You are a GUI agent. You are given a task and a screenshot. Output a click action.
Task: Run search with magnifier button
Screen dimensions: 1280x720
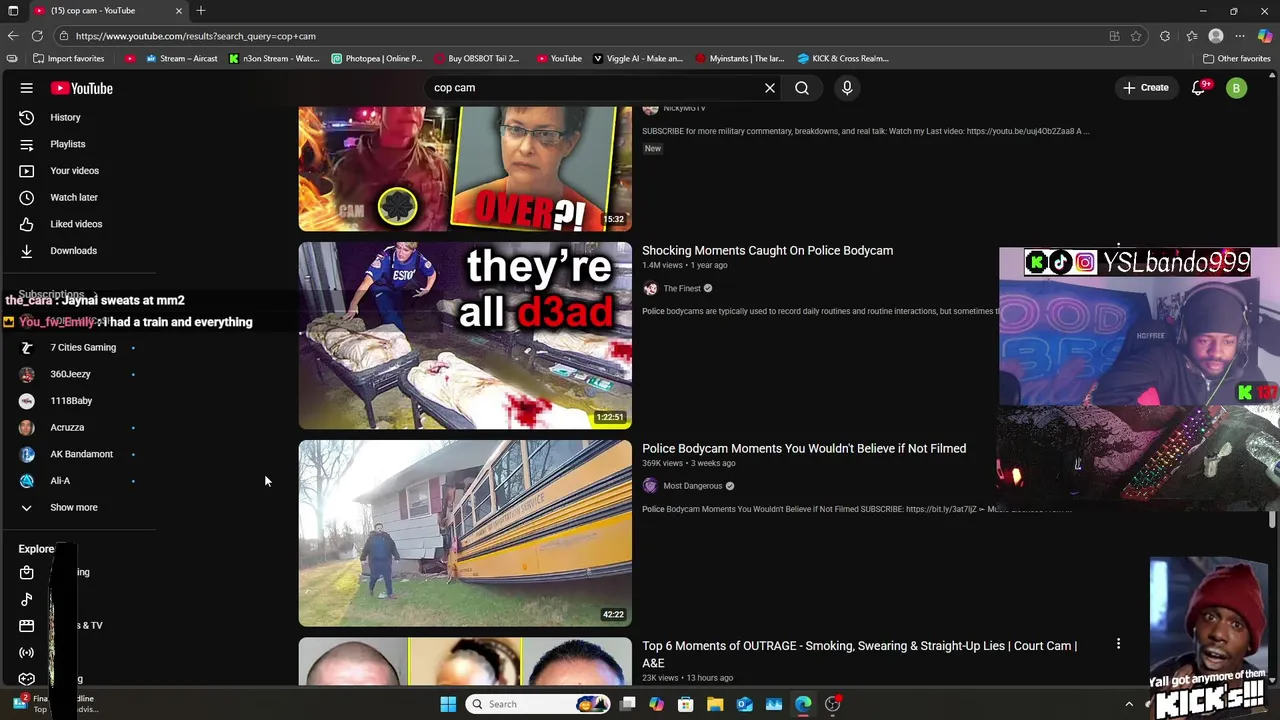pyautogui.click(x=802, y=88)
